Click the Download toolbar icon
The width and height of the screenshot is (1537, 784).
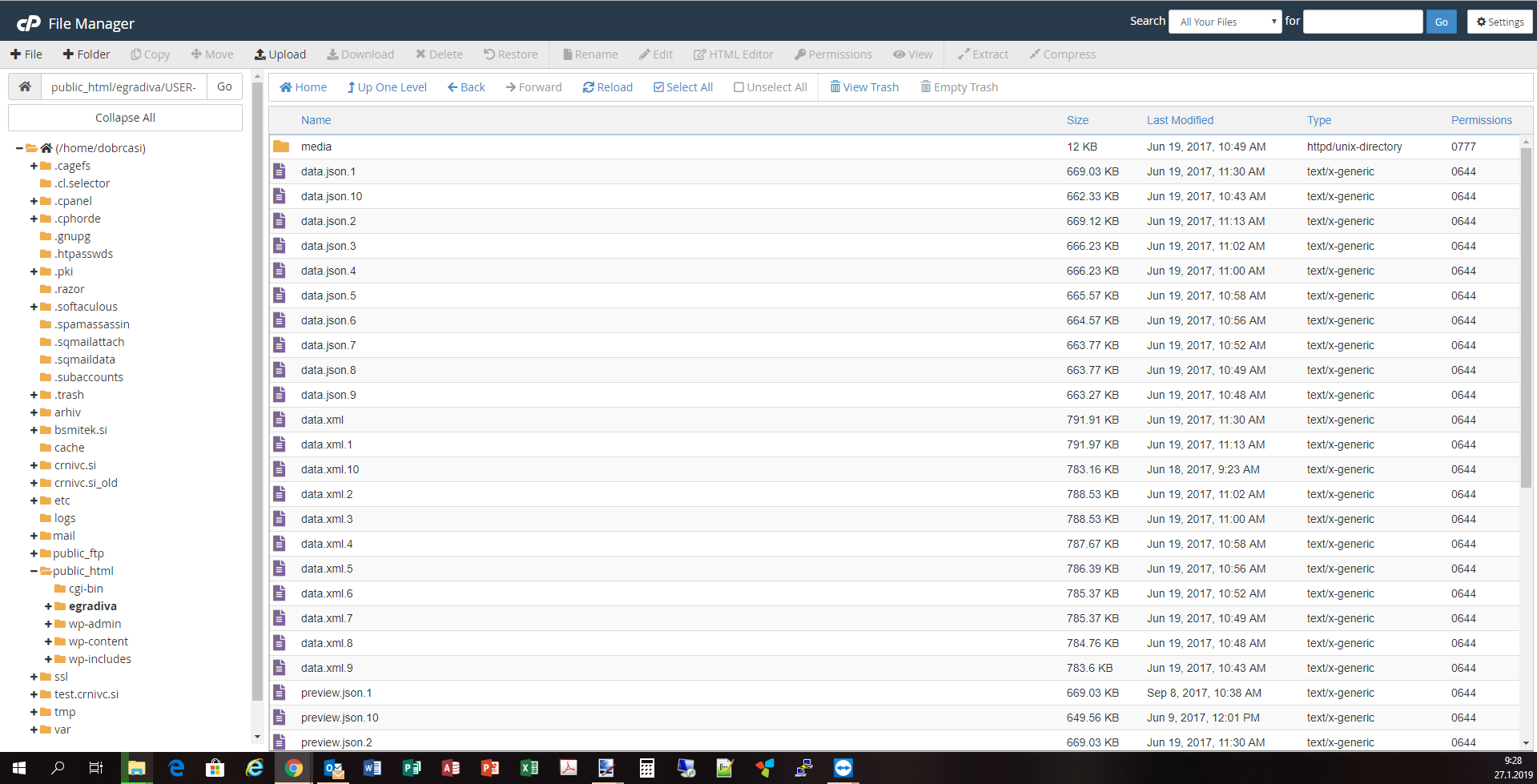coord(332,54)
